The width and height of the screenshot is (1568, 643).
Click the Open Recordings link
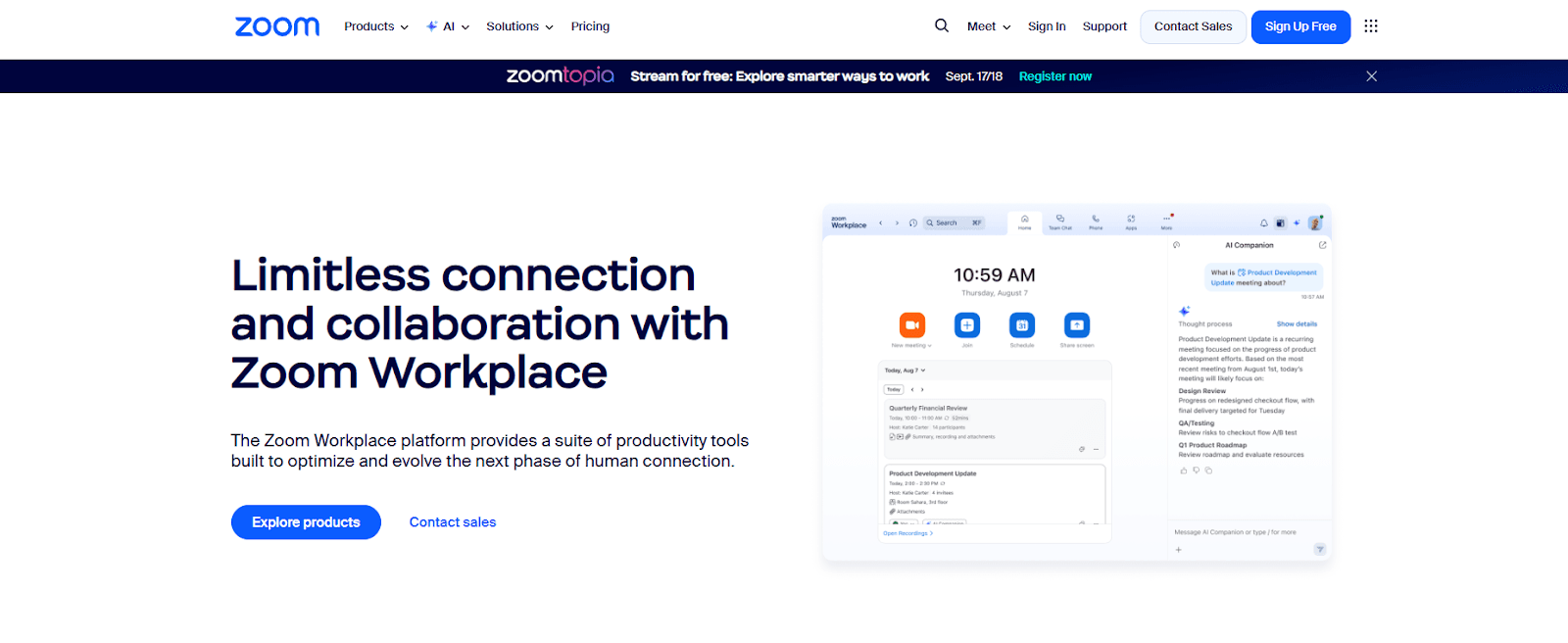[908, 533]
